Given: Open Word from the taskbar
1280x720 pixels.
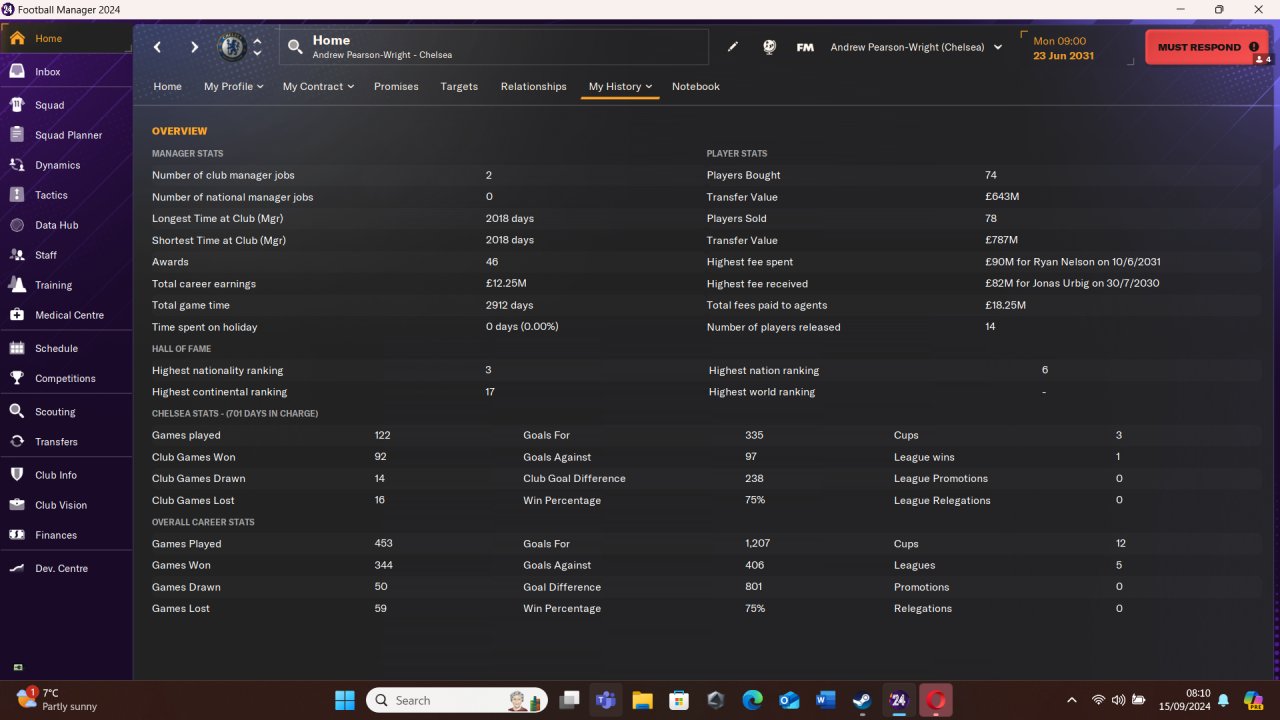Looking at the screenshot, I should [825, 700].
